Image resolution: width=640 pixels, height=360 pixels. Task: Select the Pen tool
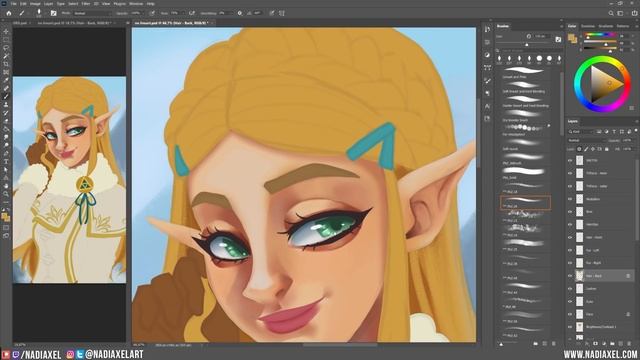[x=6, y=154]
